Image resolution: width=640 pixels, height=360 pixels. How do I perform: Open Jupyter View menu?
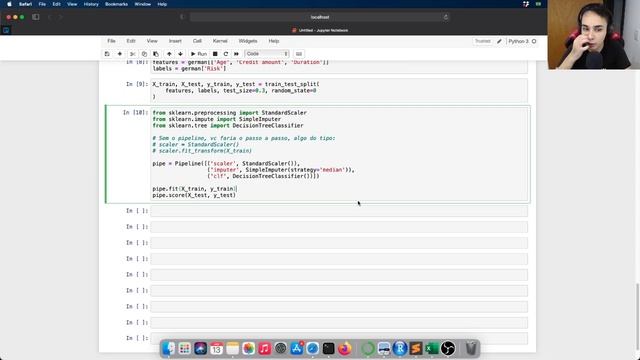[152, 41]
